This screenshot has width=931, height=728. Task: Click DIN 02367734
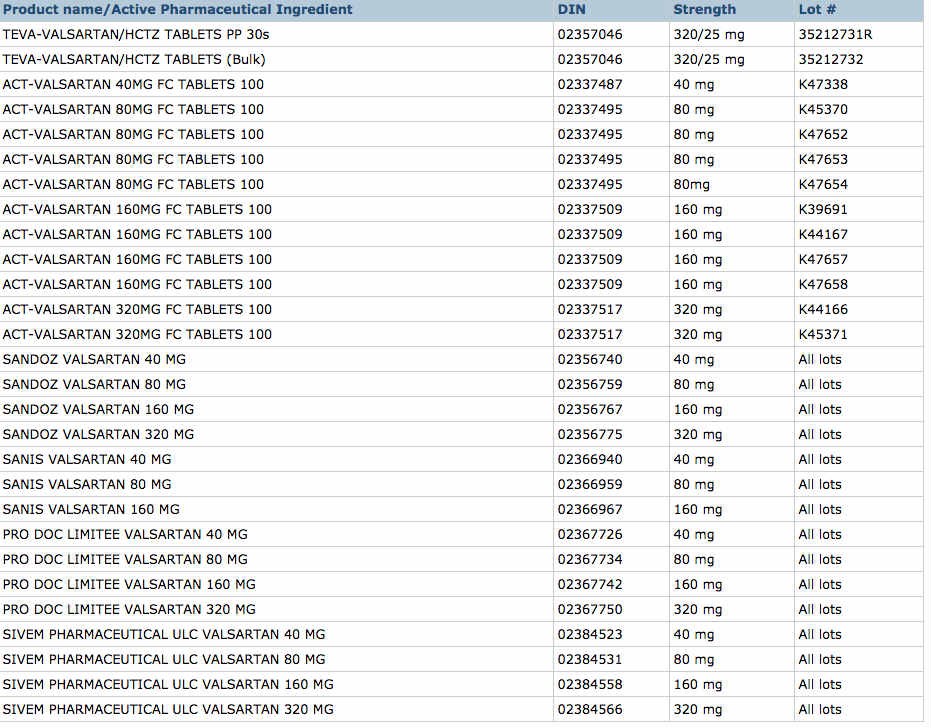(590, 559)
